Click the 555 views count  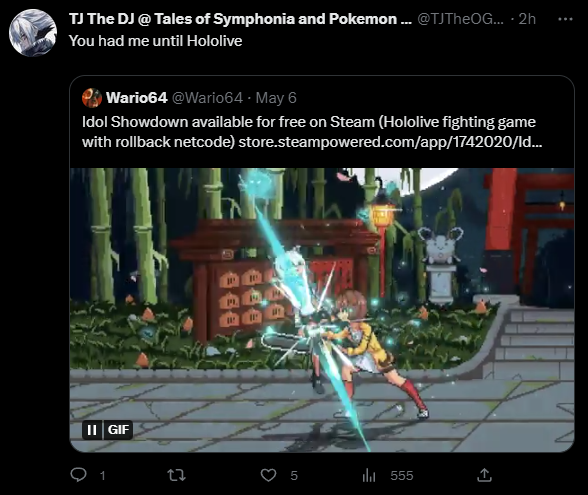pyautogui.click(x=402, y=476)
